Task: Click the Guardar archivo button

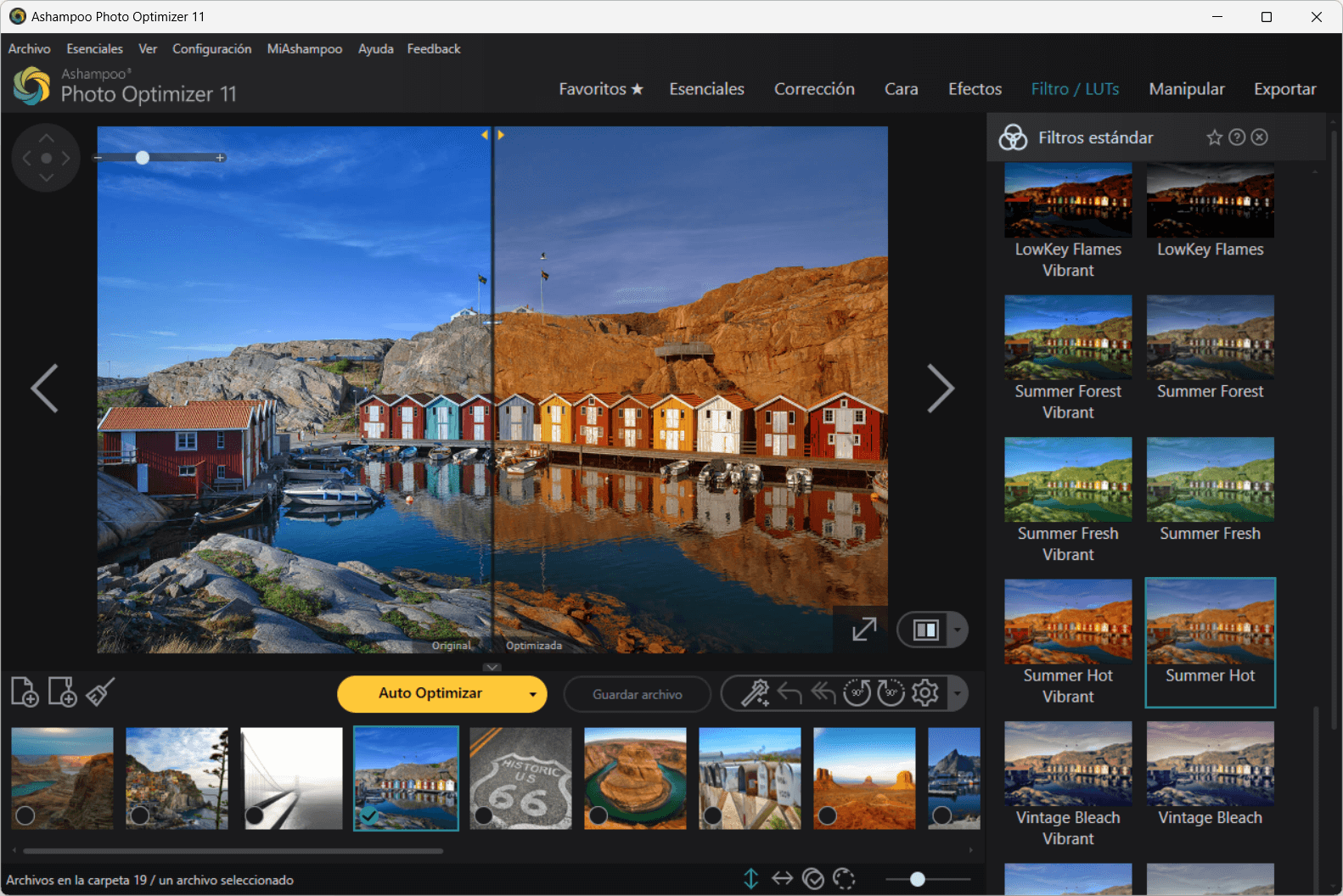Action: tap(637, 694)
